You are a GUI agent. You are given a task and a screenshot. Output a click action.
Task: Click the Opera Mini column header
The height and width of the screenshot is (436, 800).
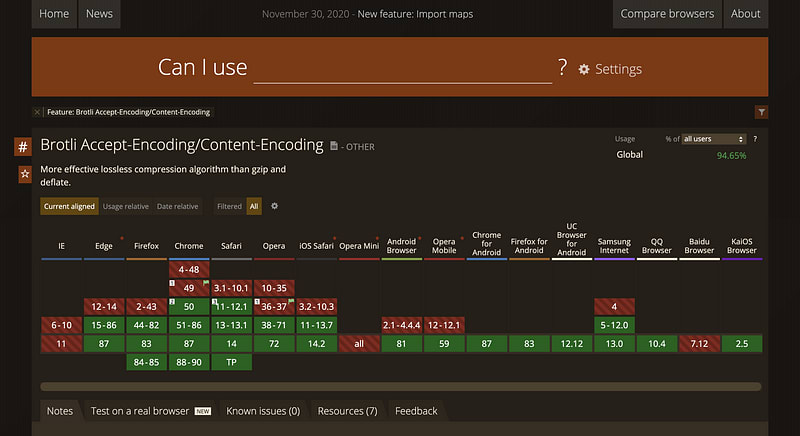click(359, 246)
